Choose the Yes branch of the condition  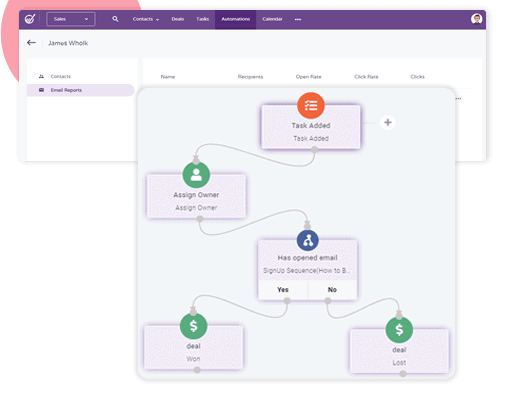click(283, 290)
